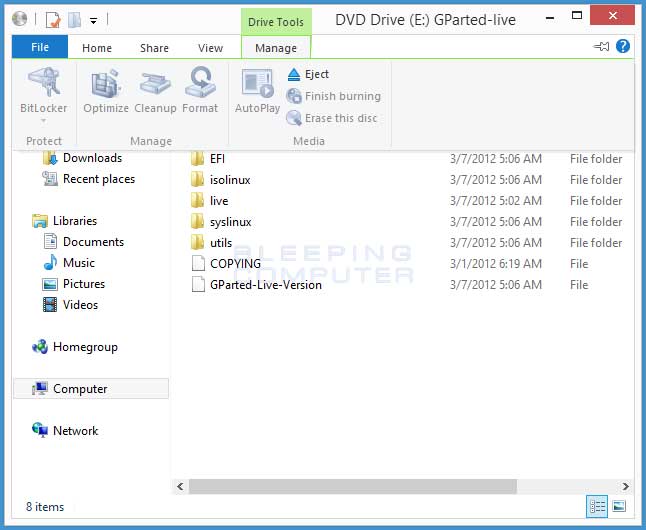Select Computer in the navigation pane
The width and height of the screenshot is (646, 530).
80,389
